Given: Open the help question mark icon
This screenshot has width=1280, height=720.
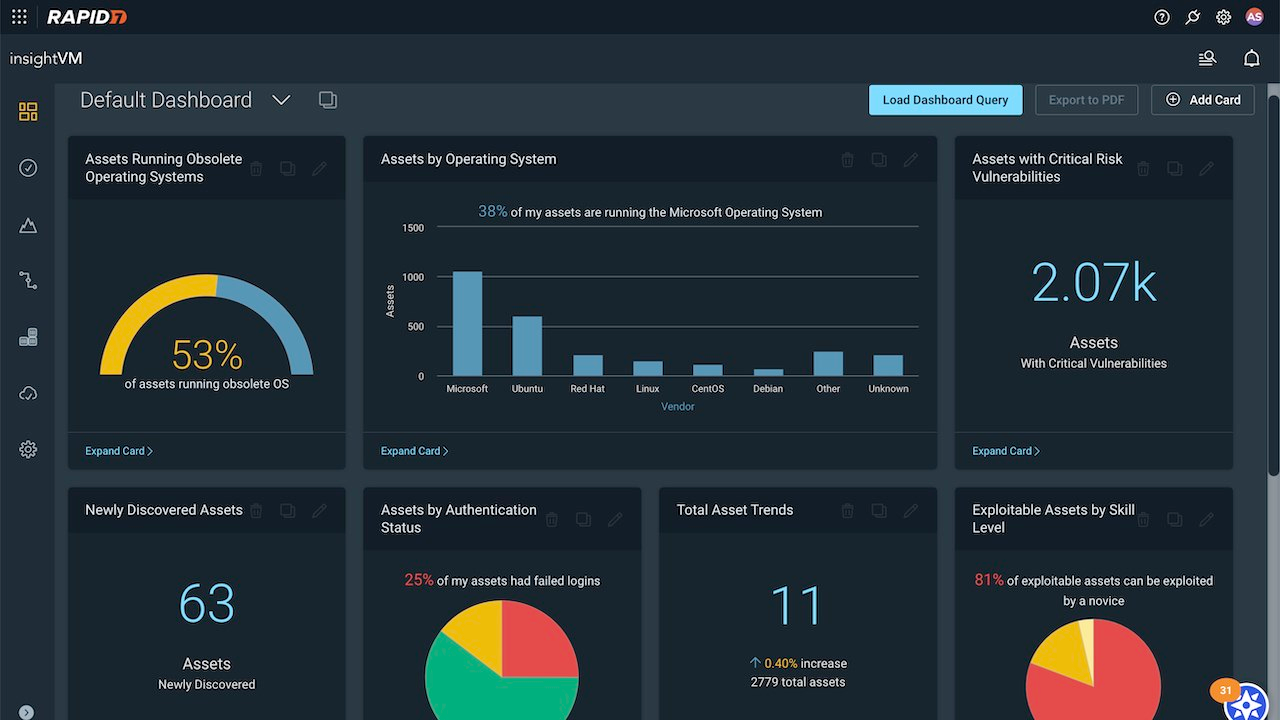Looking at the screenshot, I should pyautogui.click(x=1162, y=17).
